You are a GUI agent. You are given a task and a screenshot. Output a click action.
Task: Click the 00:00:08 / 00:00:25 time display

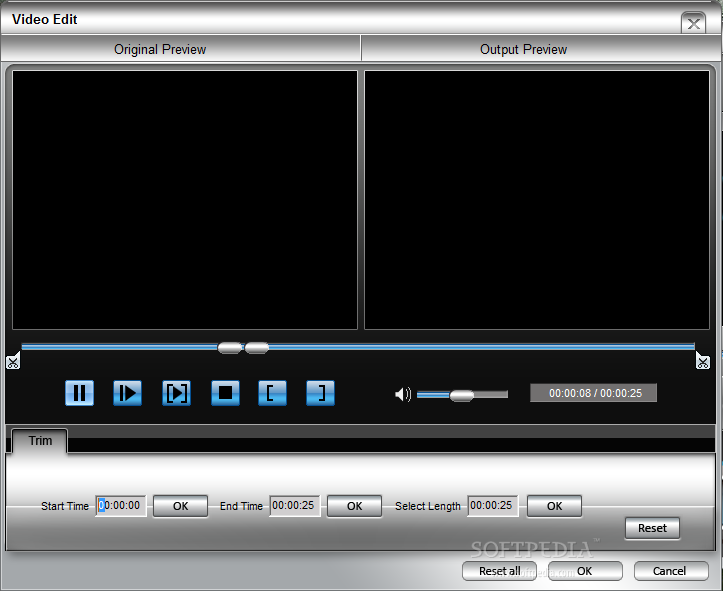coord(593,393)
